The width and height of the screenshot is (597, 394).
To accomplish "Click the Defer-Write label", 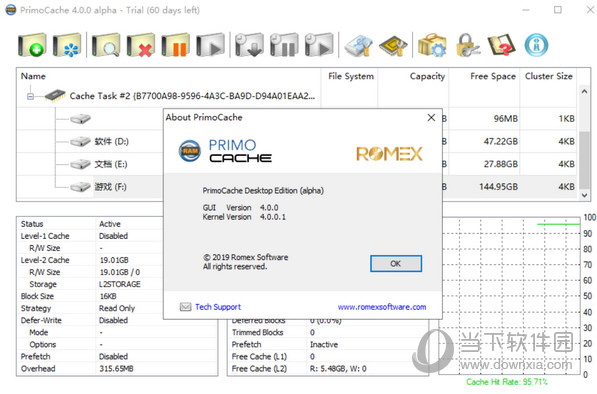I will [41, 320].
